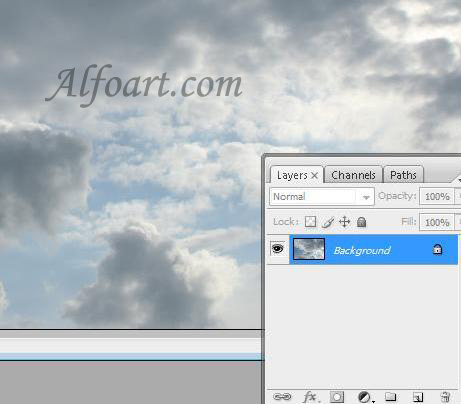Open the Normal blend mode dropdown
The height and width of the screenshot is (404, 461).
coord(322,197)
